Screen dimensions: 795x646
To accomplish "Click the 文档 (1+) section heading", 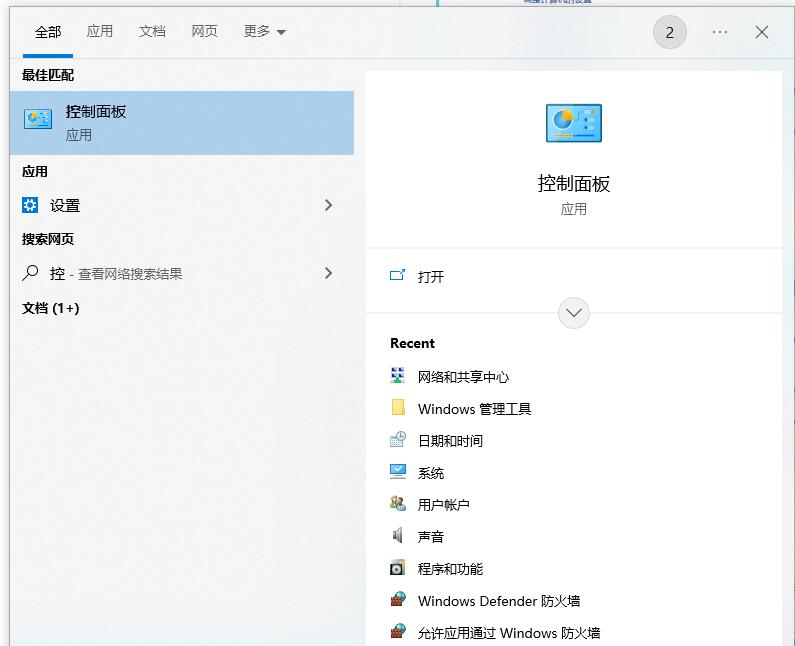I will (x=51, y=308).
